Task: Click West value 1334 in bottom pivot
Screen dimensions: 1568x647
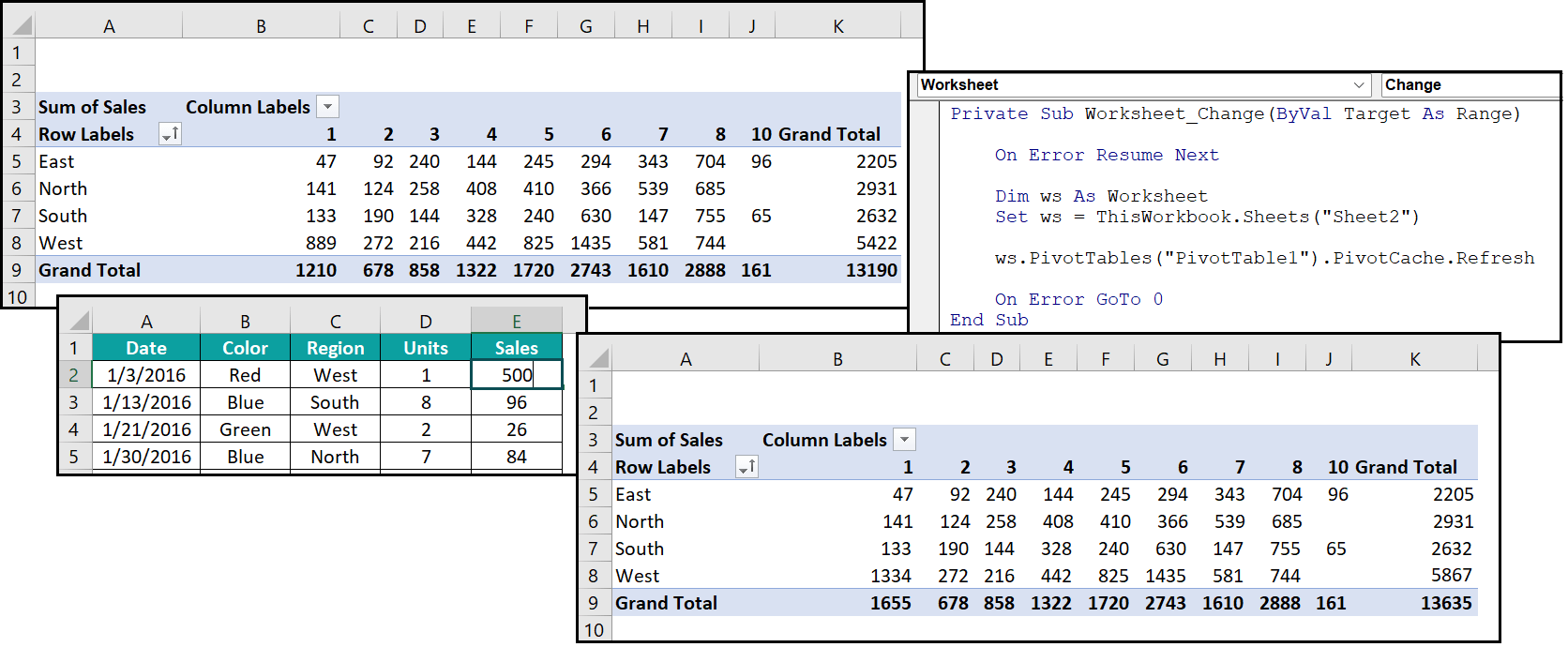Action: click(891, 576)
